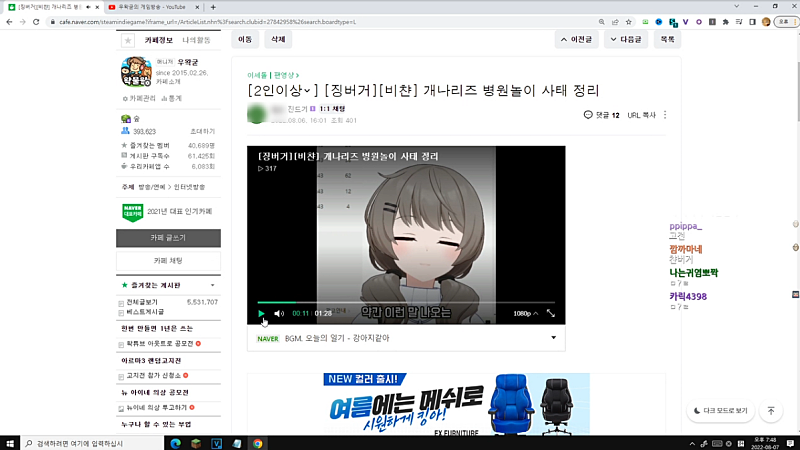
Task: Open the 전체글보기 board
Action: (142, 302)
